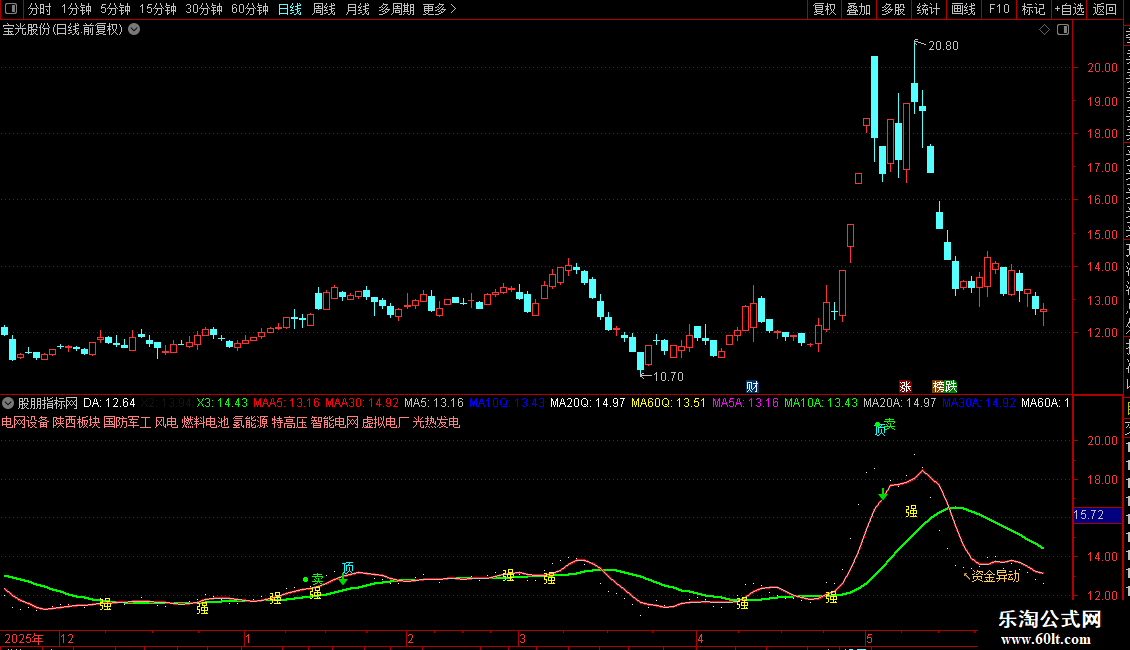The image size is (1130, 650).
Task: Click the 2025年 date axis label
Action: coord(24,638)
